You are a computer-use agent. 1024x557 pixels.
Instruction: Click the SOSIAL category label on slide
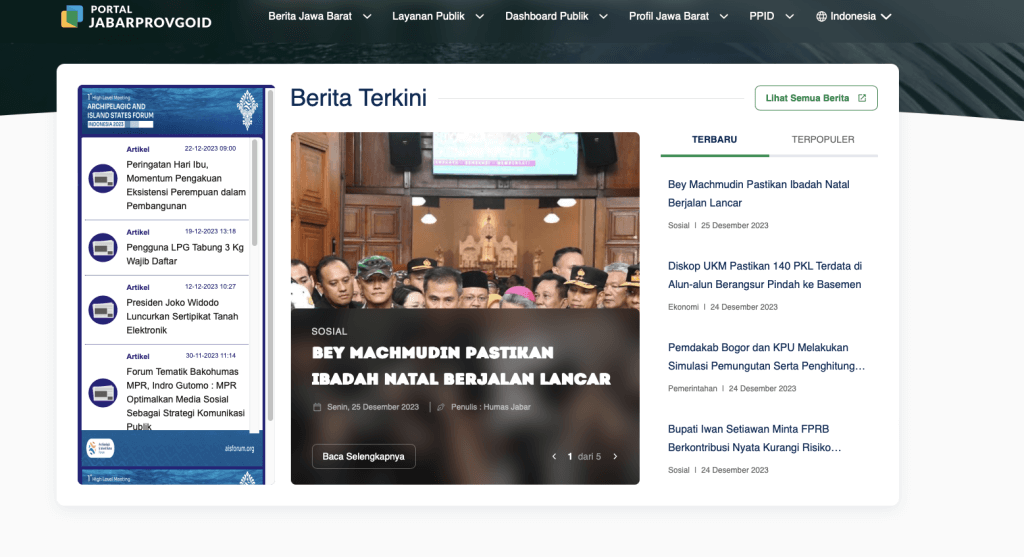pos(329,332)
